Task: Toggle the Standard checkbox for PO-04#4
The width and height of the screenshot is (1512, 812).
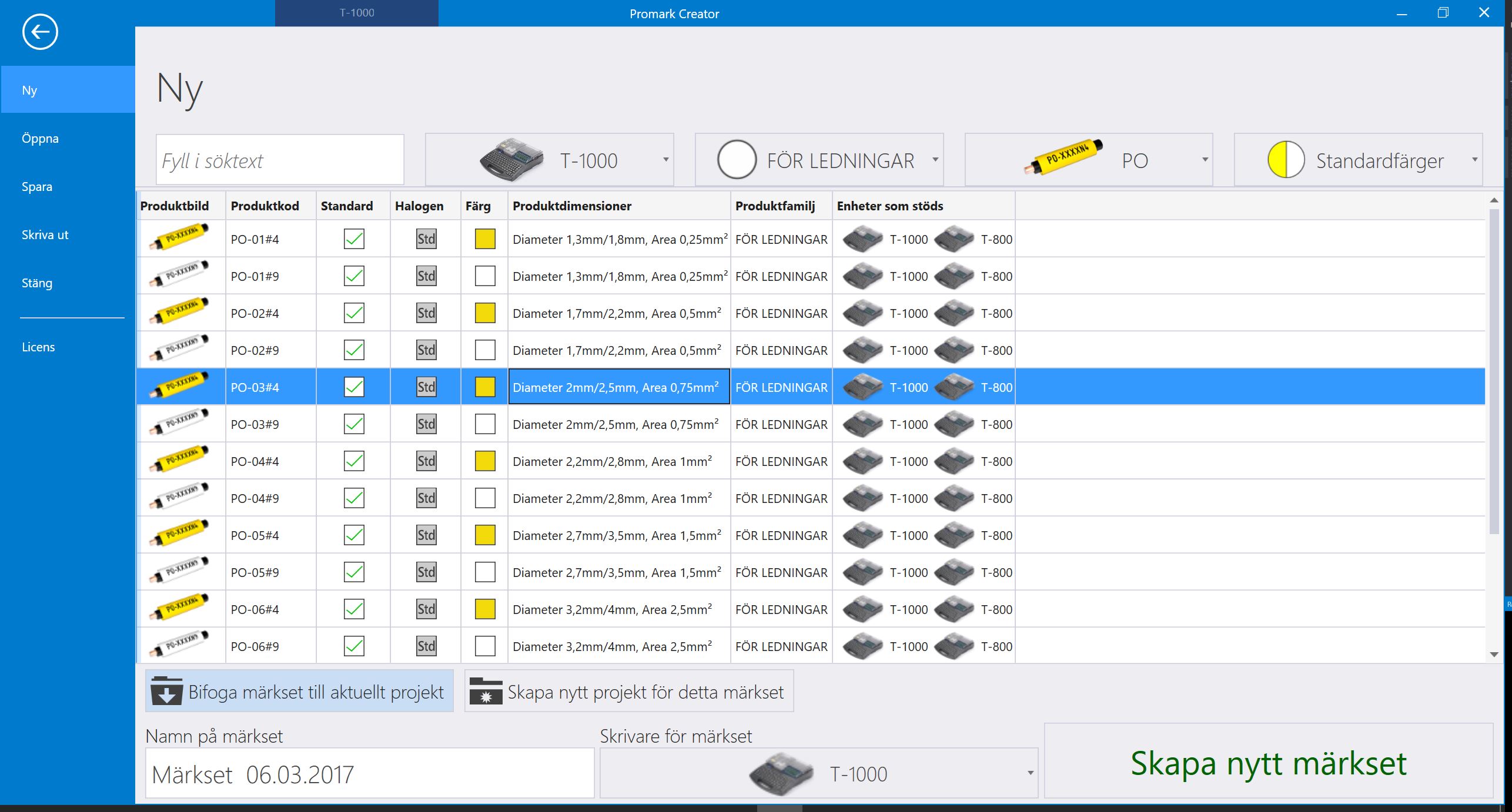Action: pyautogui.click(x=354, y=461)
